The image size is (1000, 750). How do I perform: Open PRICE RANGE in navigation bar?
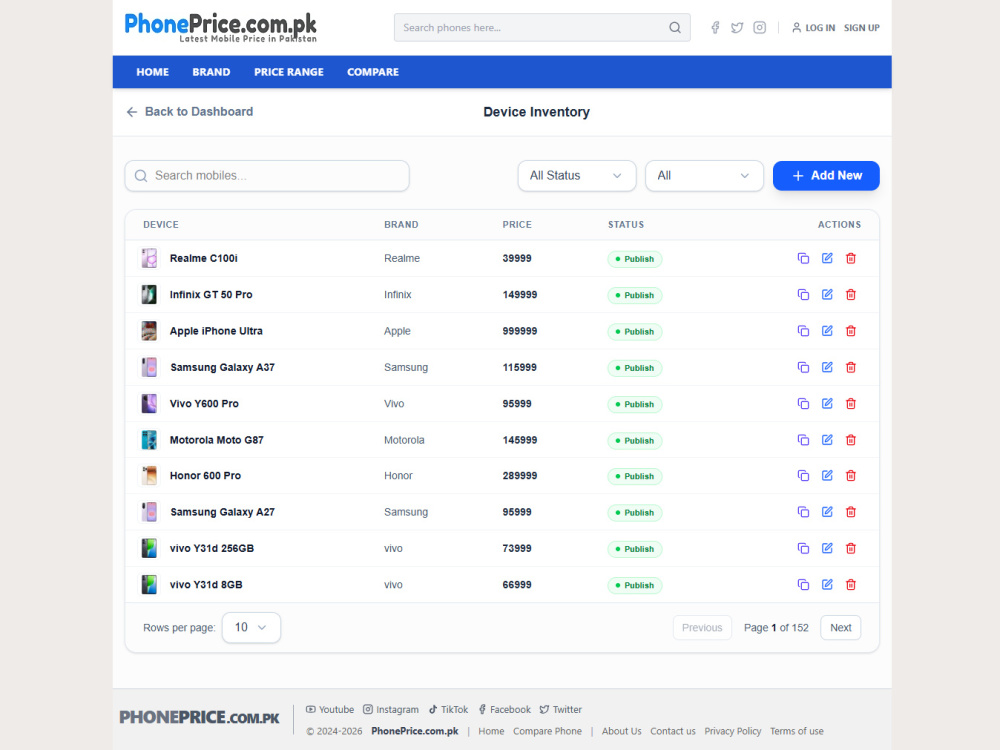289,72
